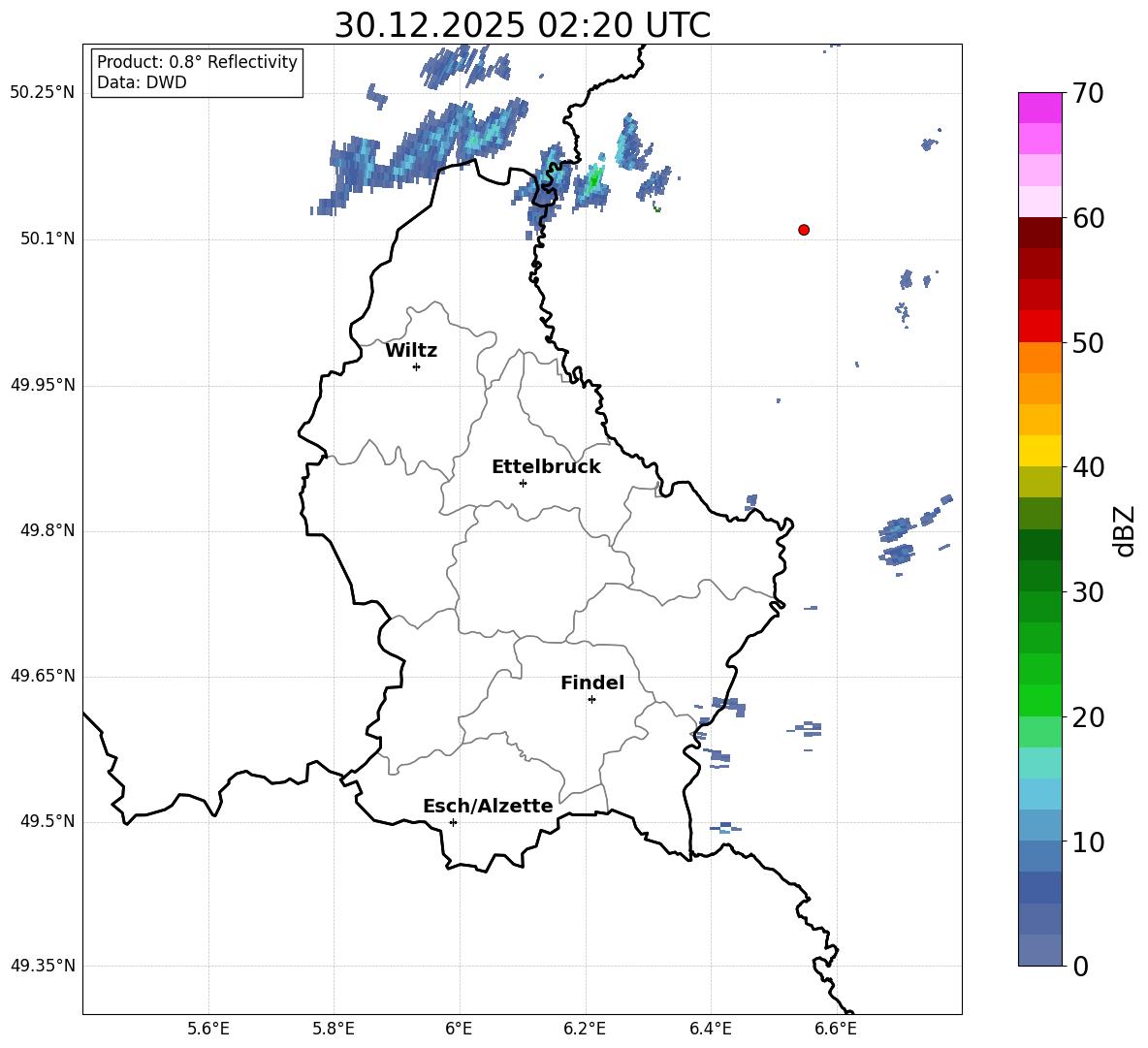Select the Esch/Alzette city label
Screen dimensions: 1148x1048
(488, 806)
